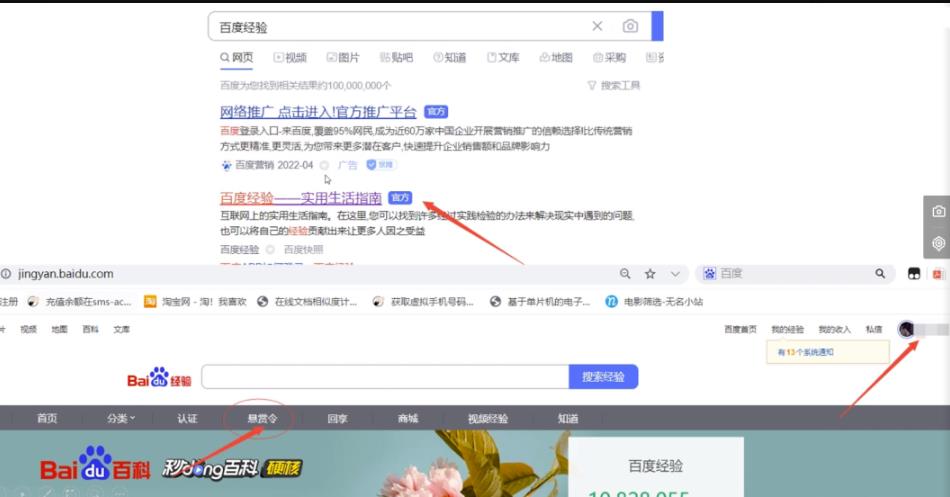Viewport: 950px width, 497px height.
Task: Select the 悬赏令 navigation item
Action: [x=263, y=418]
